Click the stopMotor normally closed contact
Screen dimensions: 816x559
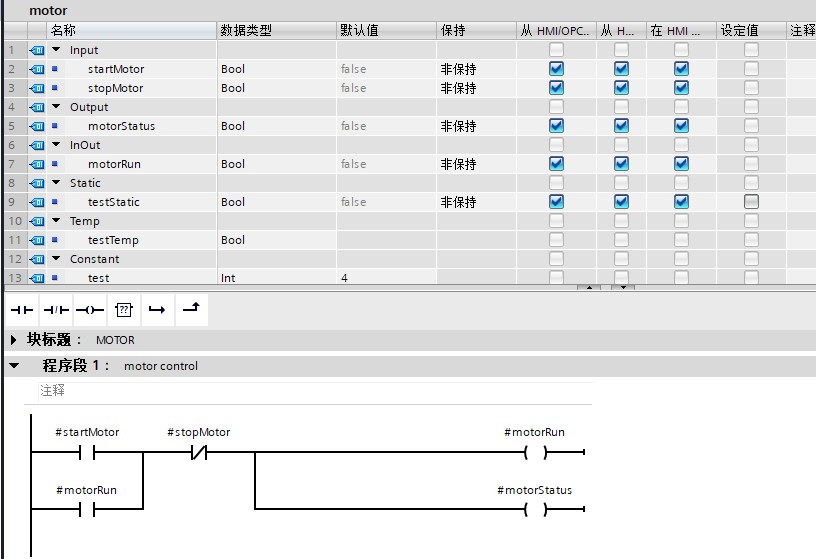(199, 452)
